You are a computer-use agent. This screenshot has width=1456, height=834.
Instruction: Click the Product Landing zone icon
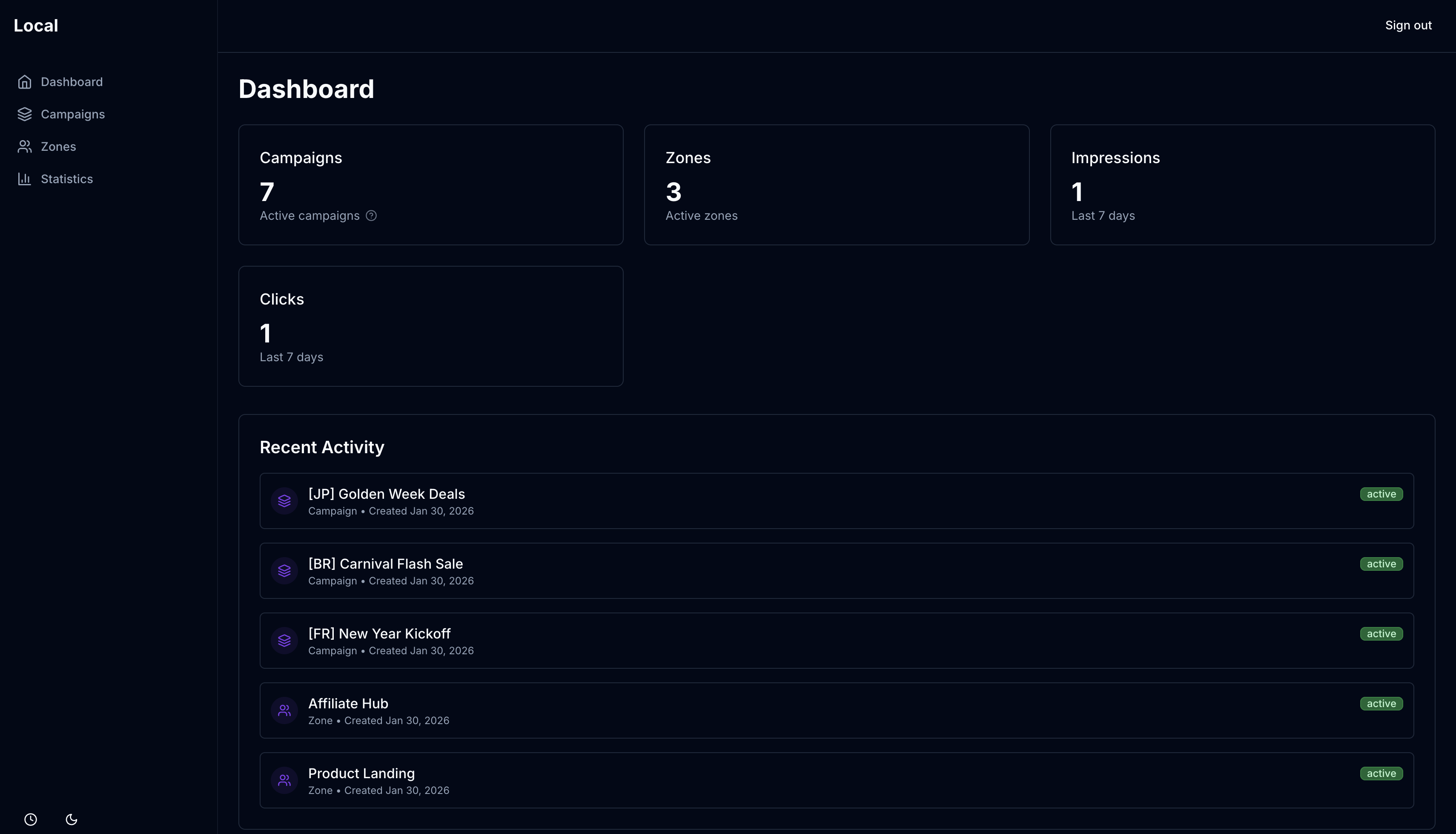pyautogui.click(x=284, y=780)
